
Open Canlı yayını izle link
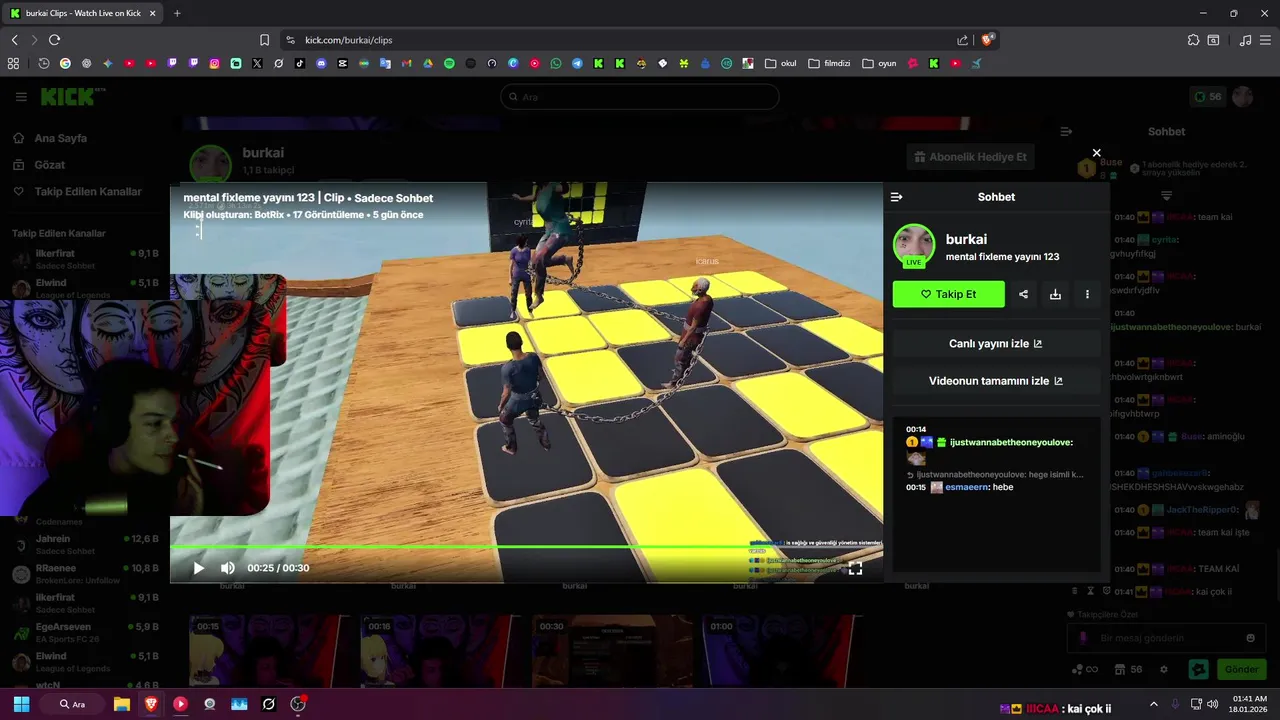[996, 343]
